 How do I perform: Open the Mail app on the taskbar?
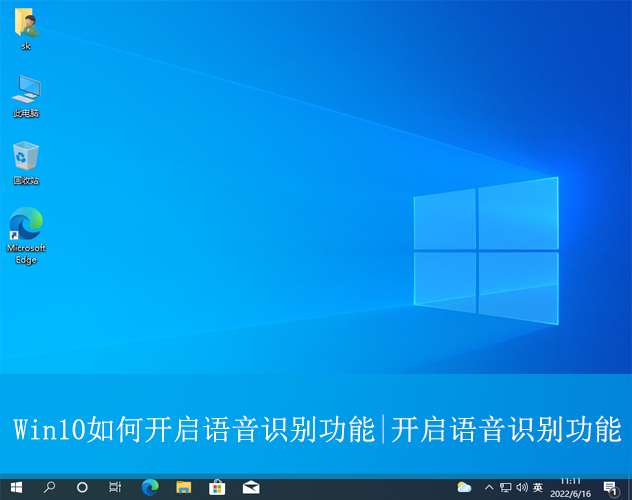[x=250, y=487]
